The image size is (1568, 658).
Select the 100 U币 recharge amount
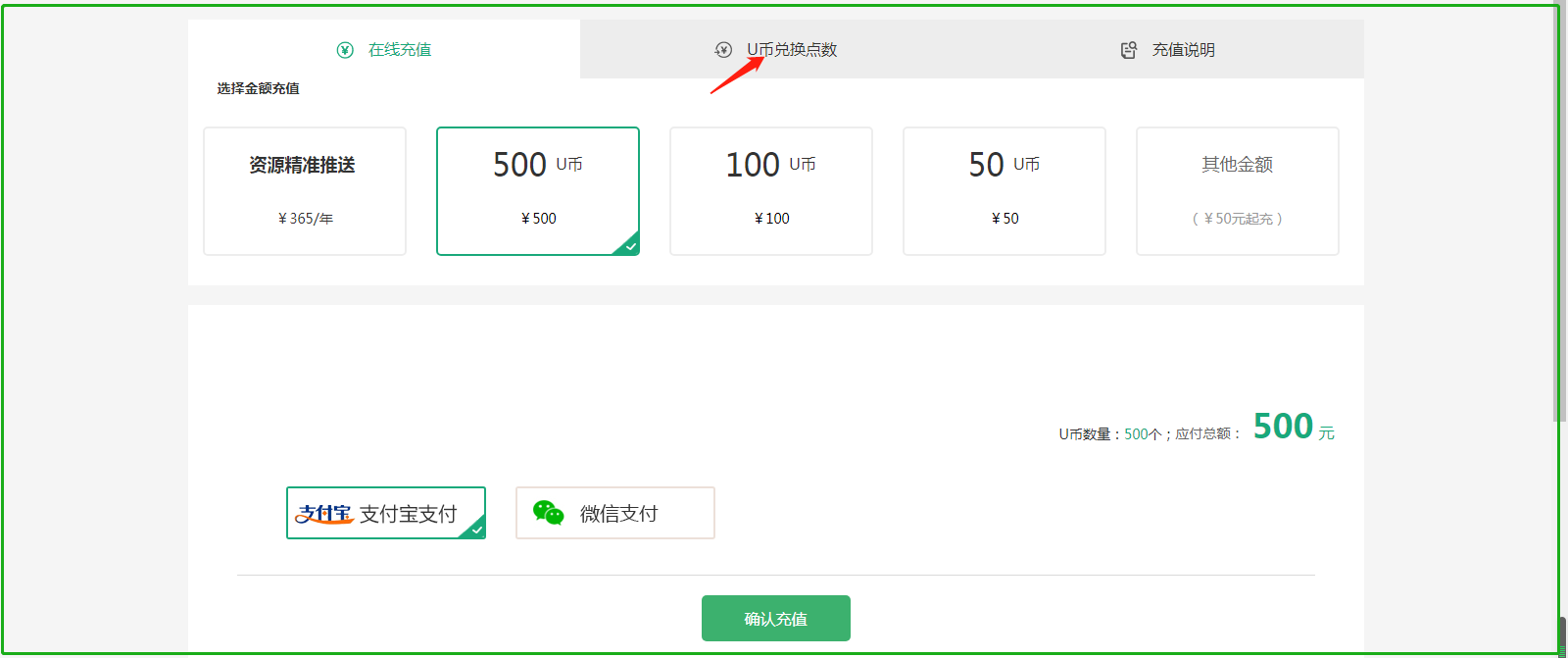[771, 191]
